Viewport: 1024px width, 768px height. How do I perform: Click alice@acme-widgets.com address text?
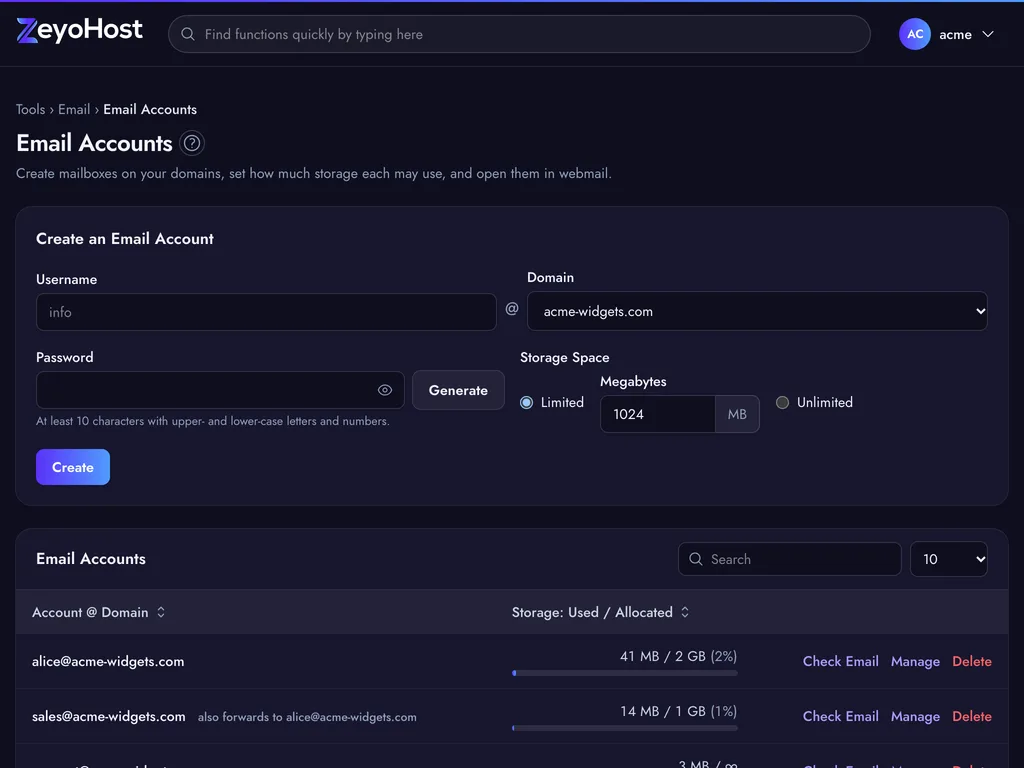coord(108,661)
